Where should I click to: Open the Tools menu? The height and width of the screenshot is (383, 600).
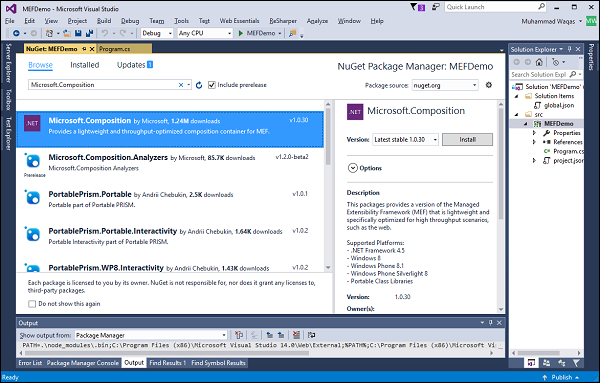pyautogui.click(x=181, y=21)
